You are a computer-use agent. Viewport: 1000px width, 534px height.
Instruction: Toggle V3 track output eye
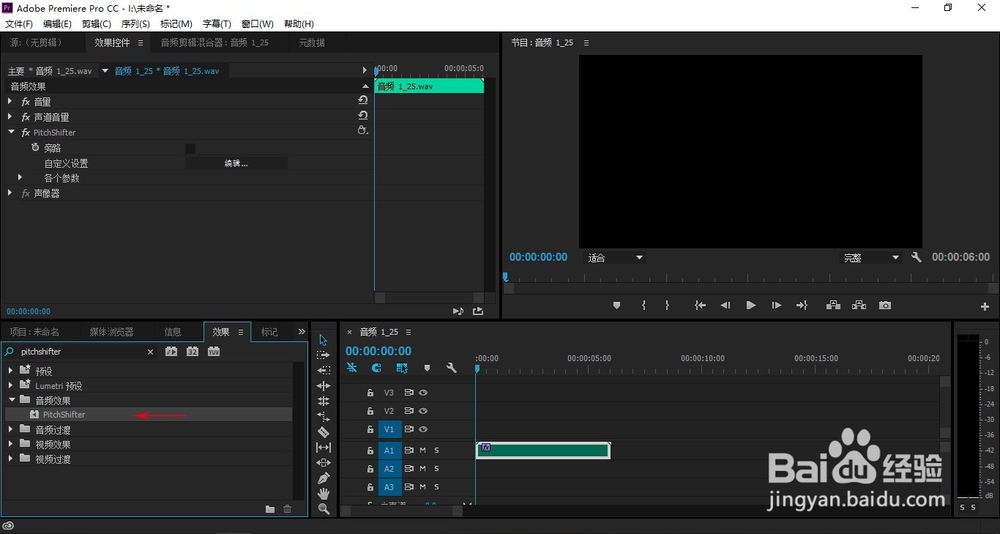click(423, 393)
